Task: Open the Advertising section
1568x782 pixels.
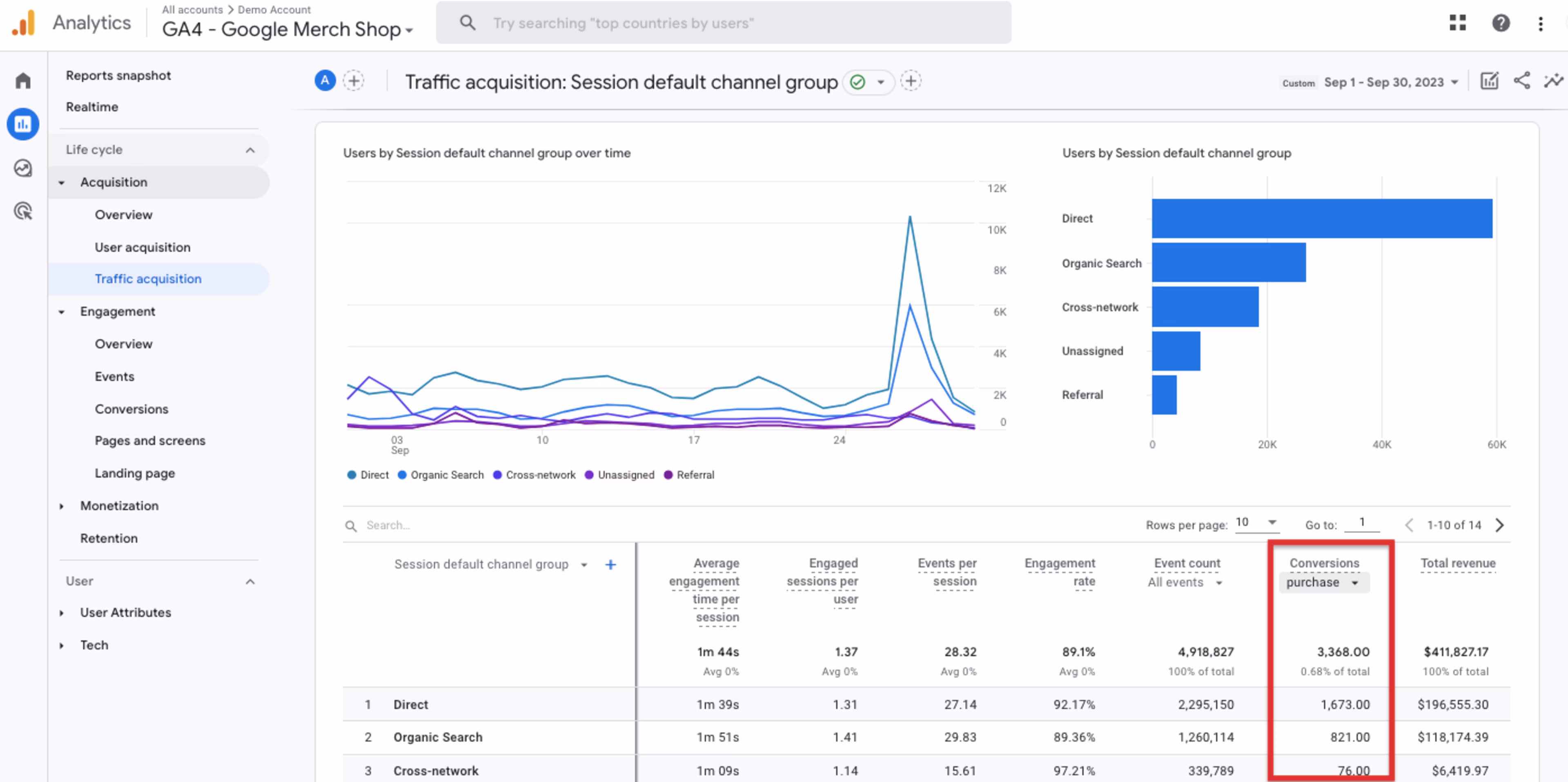Action: point(22,211)
